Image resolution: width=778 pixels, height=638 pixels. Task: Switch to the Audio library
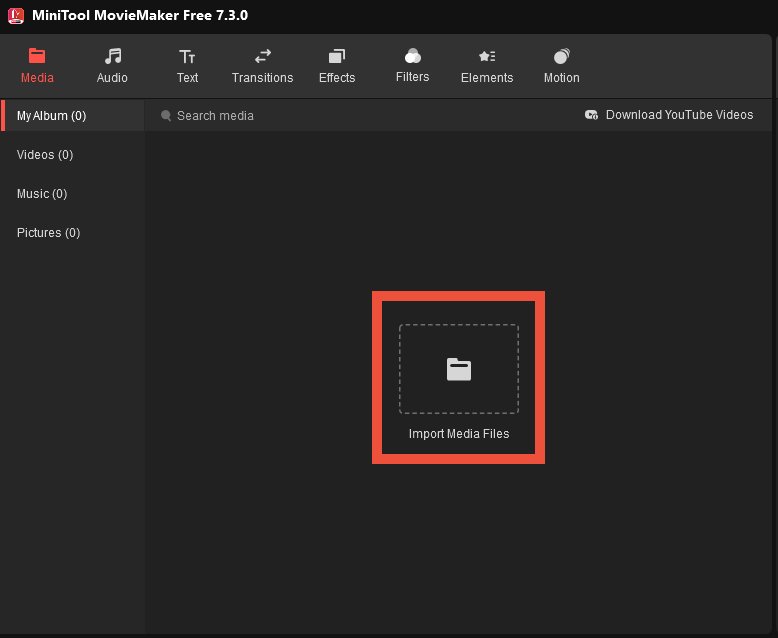[112, 66]
